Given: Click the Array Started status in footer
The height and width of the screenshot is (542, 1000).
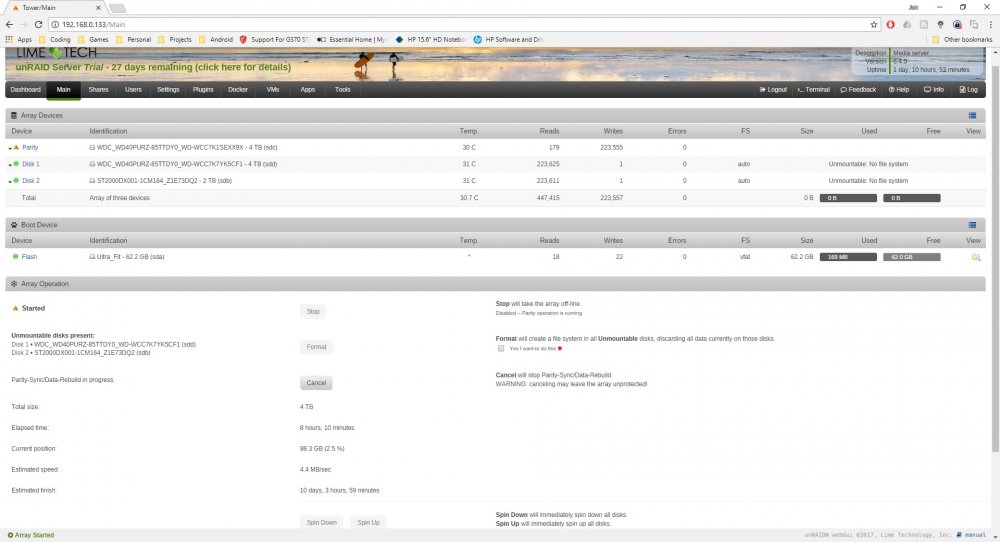Looking at the screenshot, I should click(x=31, y=535).
